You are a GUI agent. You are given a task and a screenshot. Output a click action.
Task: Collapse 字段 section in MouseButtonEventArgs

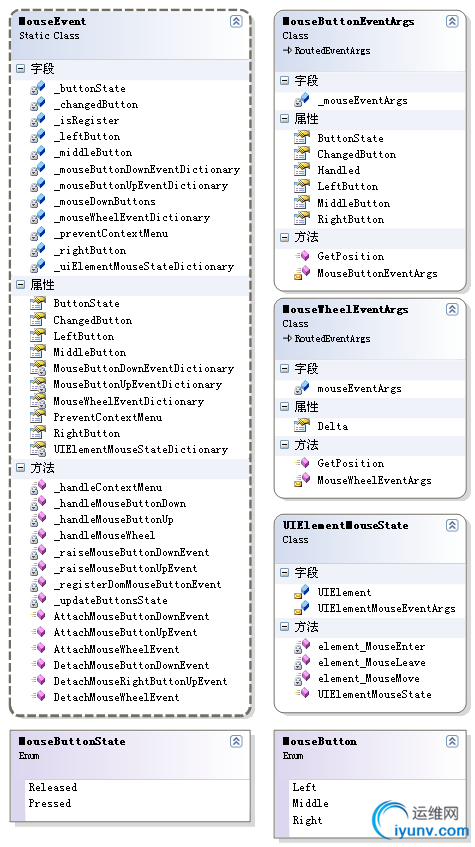[285, 80]
